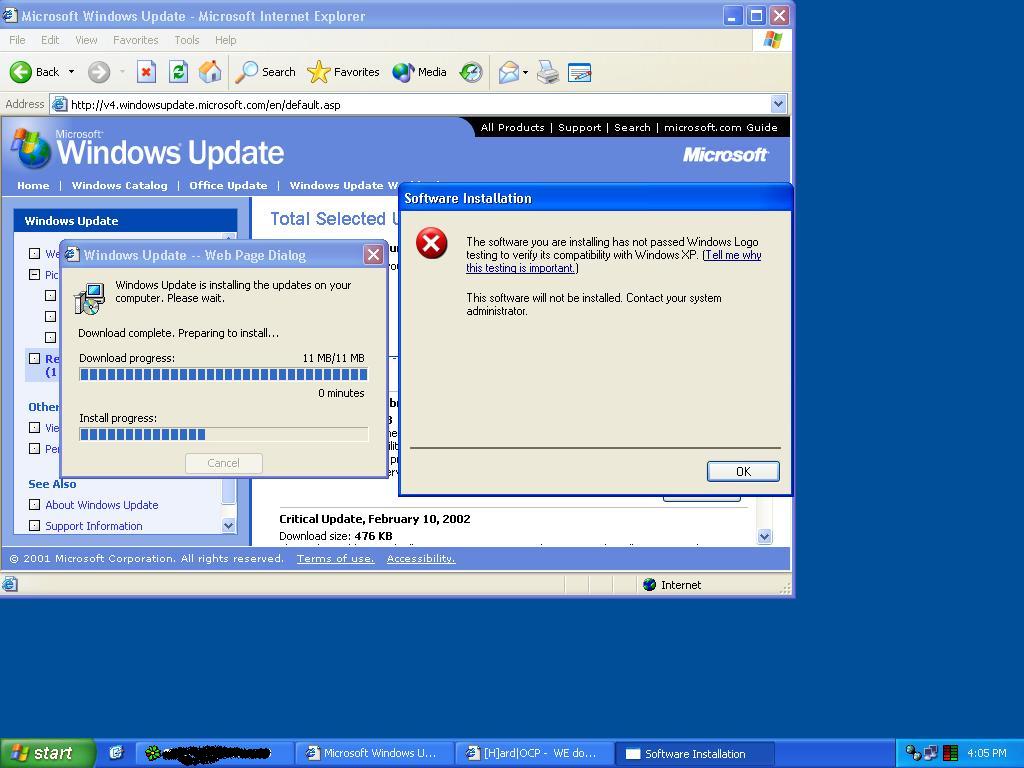Click the Review and install updates bullet box
Image resolution: width=1024 pixels, height=768 pixels.
click(35, 359)
